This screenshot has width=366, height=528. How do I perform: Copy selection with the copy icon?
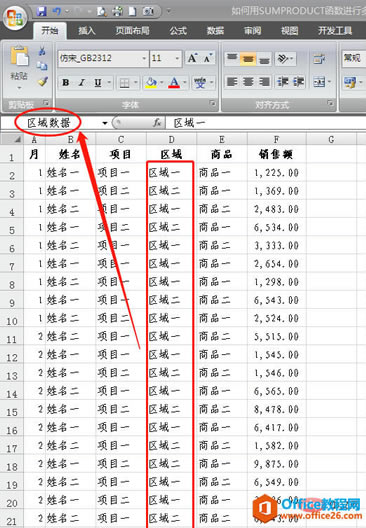click(x=42, y=66)
